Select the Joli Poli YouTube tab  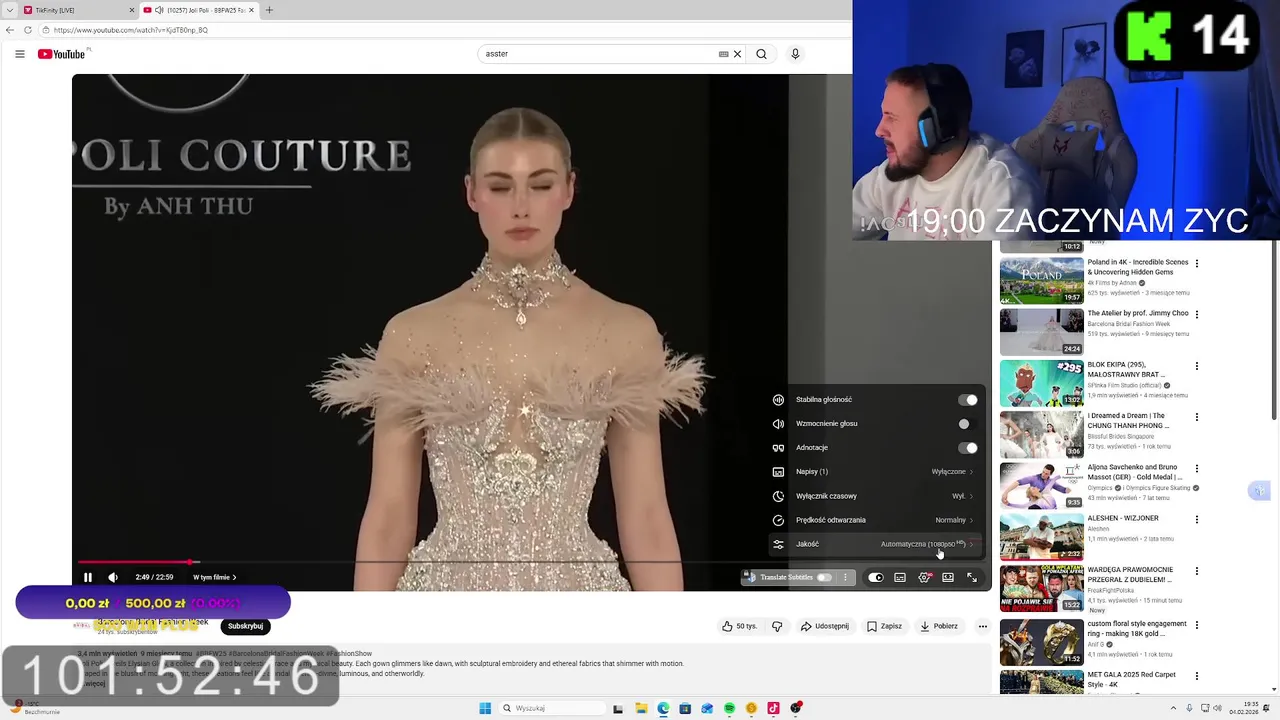[x=198, y=10]
